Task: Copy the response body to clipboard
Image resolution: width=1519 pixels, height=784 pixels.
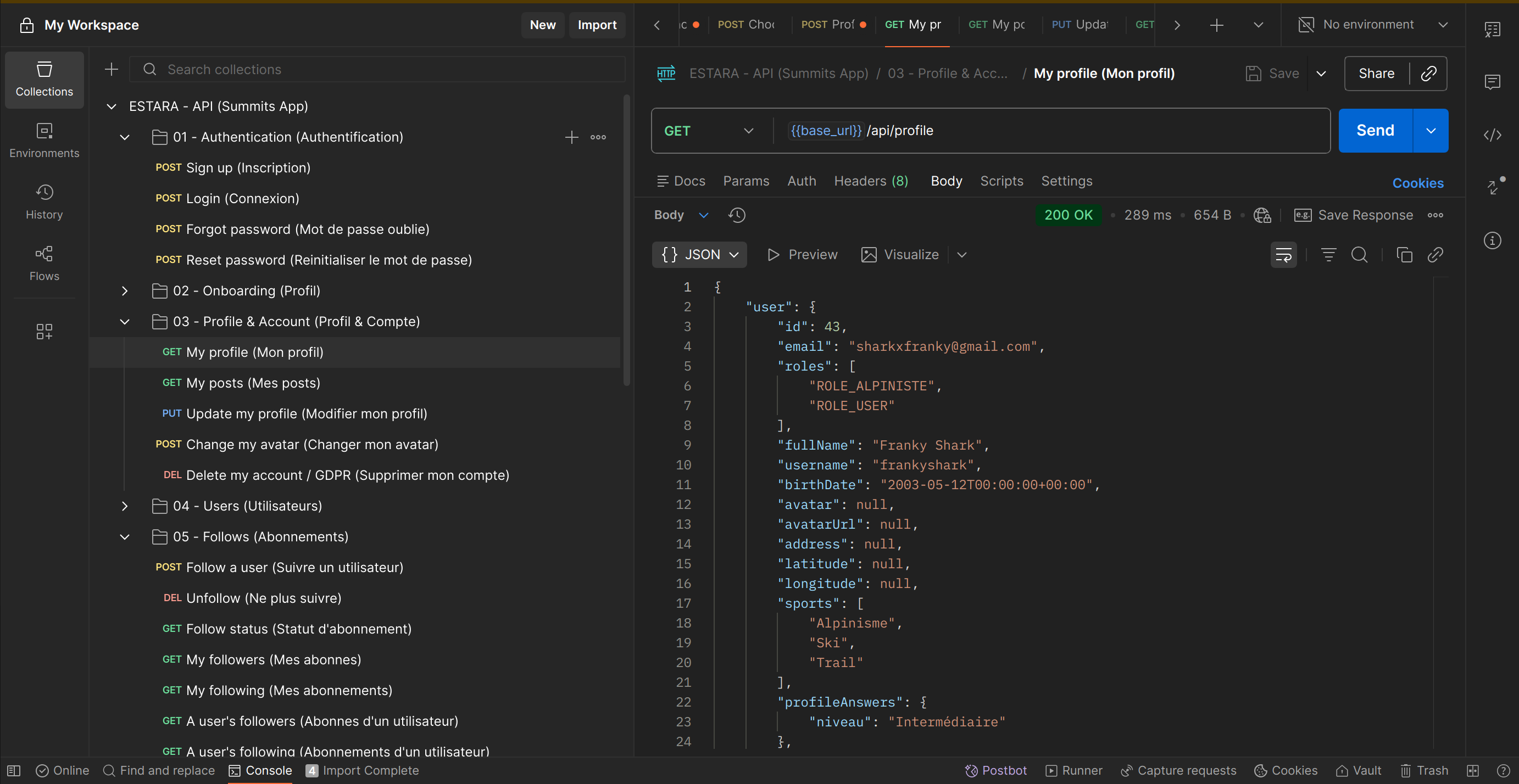Action: (1405, 255)
